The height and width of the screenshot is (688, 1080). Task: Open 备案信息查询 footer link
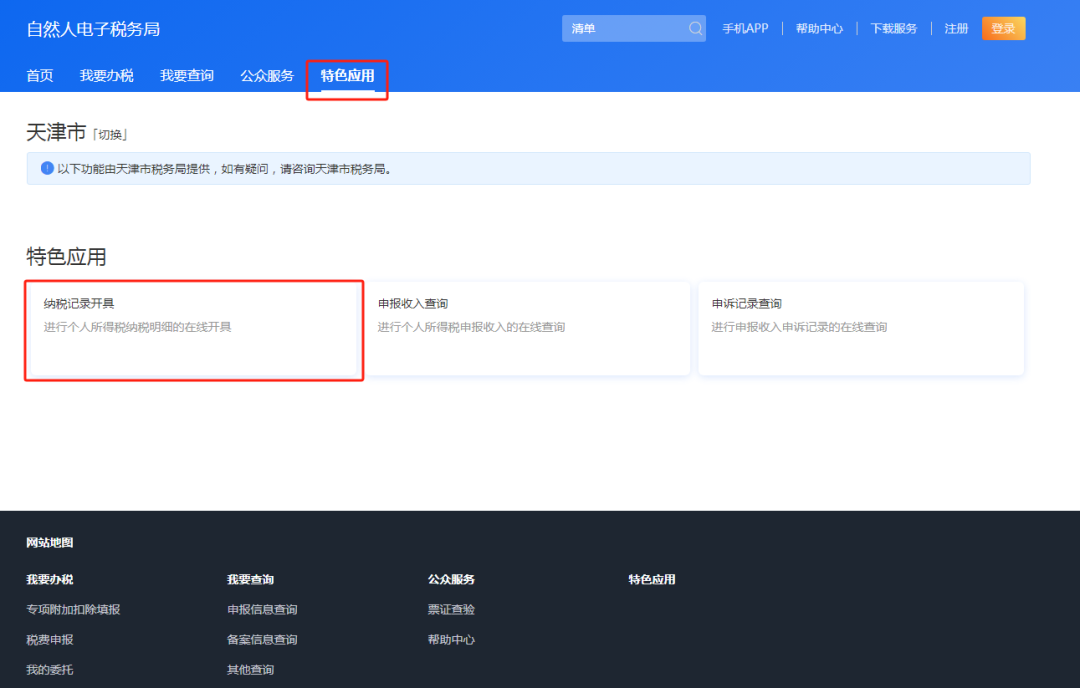coord(262,640)
